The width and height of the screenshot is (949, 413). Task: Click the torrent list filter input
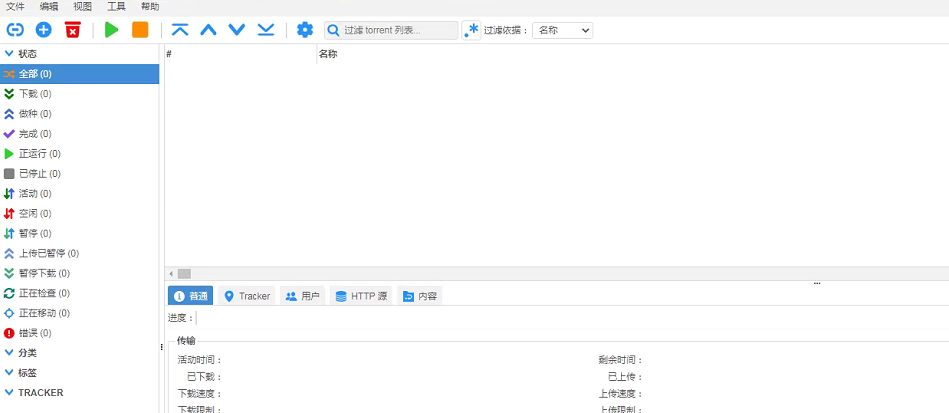[391, 30]
